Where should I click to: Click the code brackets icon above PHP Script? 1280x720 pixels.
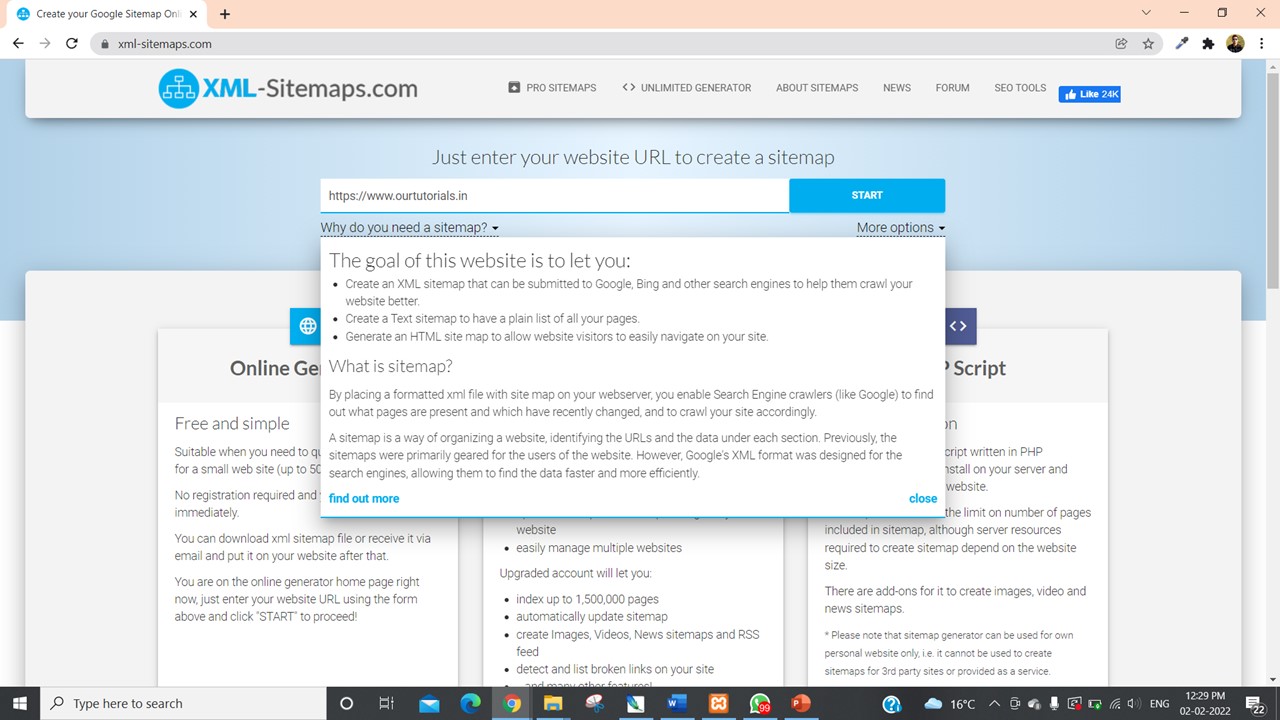coord(958,326)
